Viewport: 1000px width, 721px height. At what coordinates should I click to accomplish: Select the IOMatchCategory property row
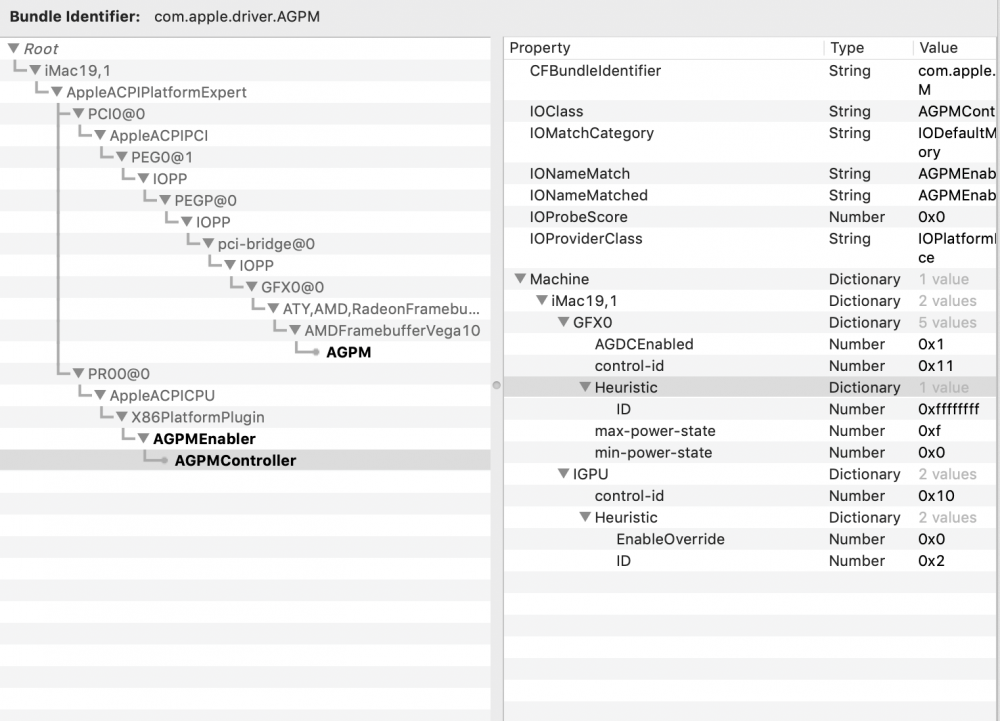[750, 142]
